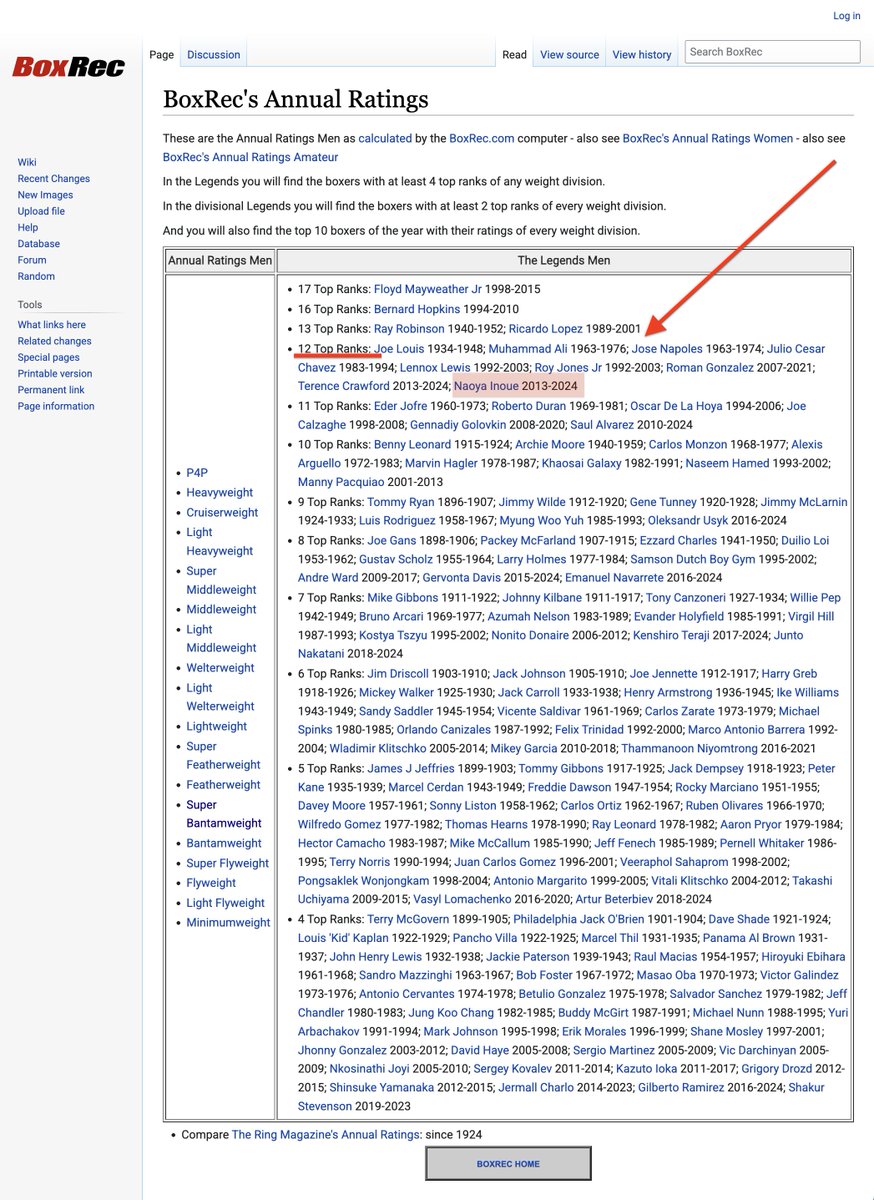Click highlighted Naoya Inoue 2013-2024 text

[x=515, y=386]
